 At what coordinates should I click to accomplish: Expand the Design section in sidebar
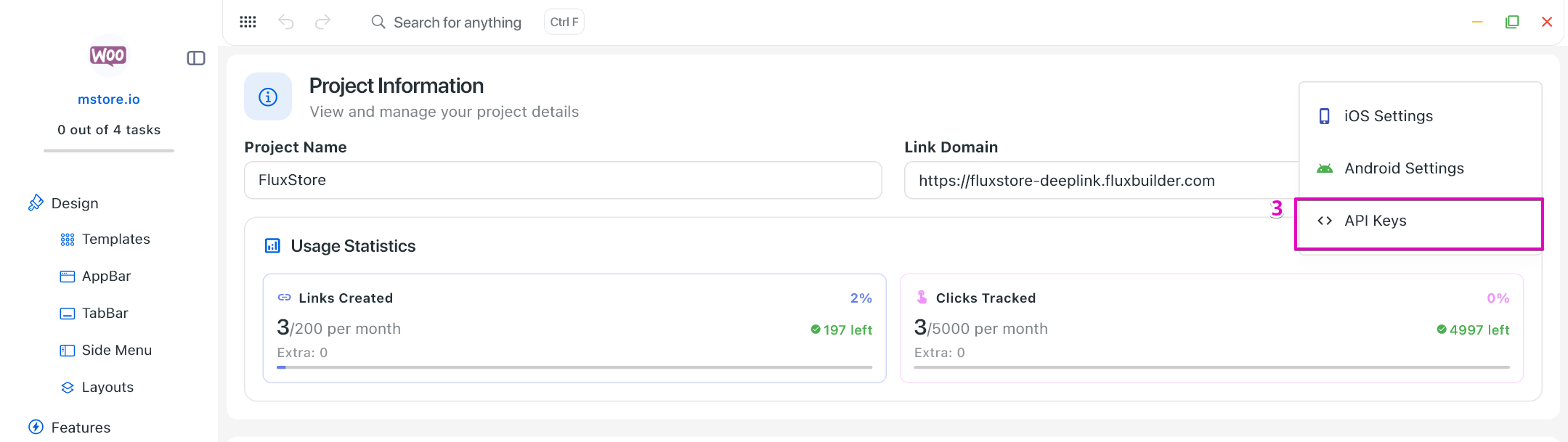(74, 203)
